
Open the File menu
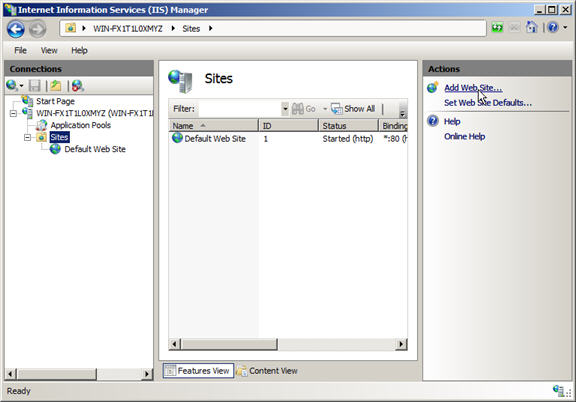20,50
